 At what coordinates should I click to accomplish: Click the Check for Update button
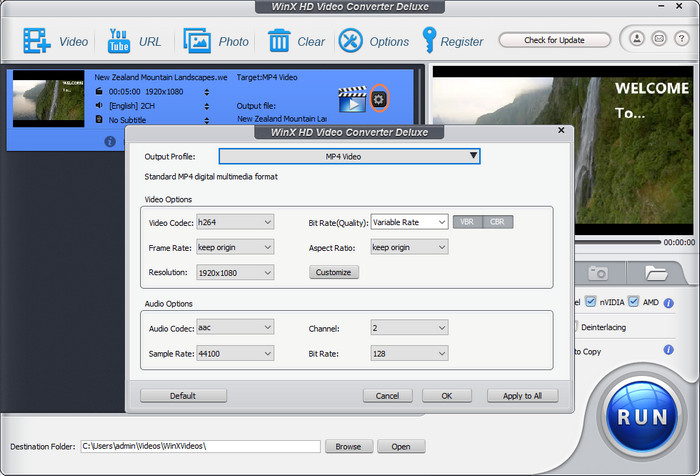pyautogui.click(x=554, y=40)
